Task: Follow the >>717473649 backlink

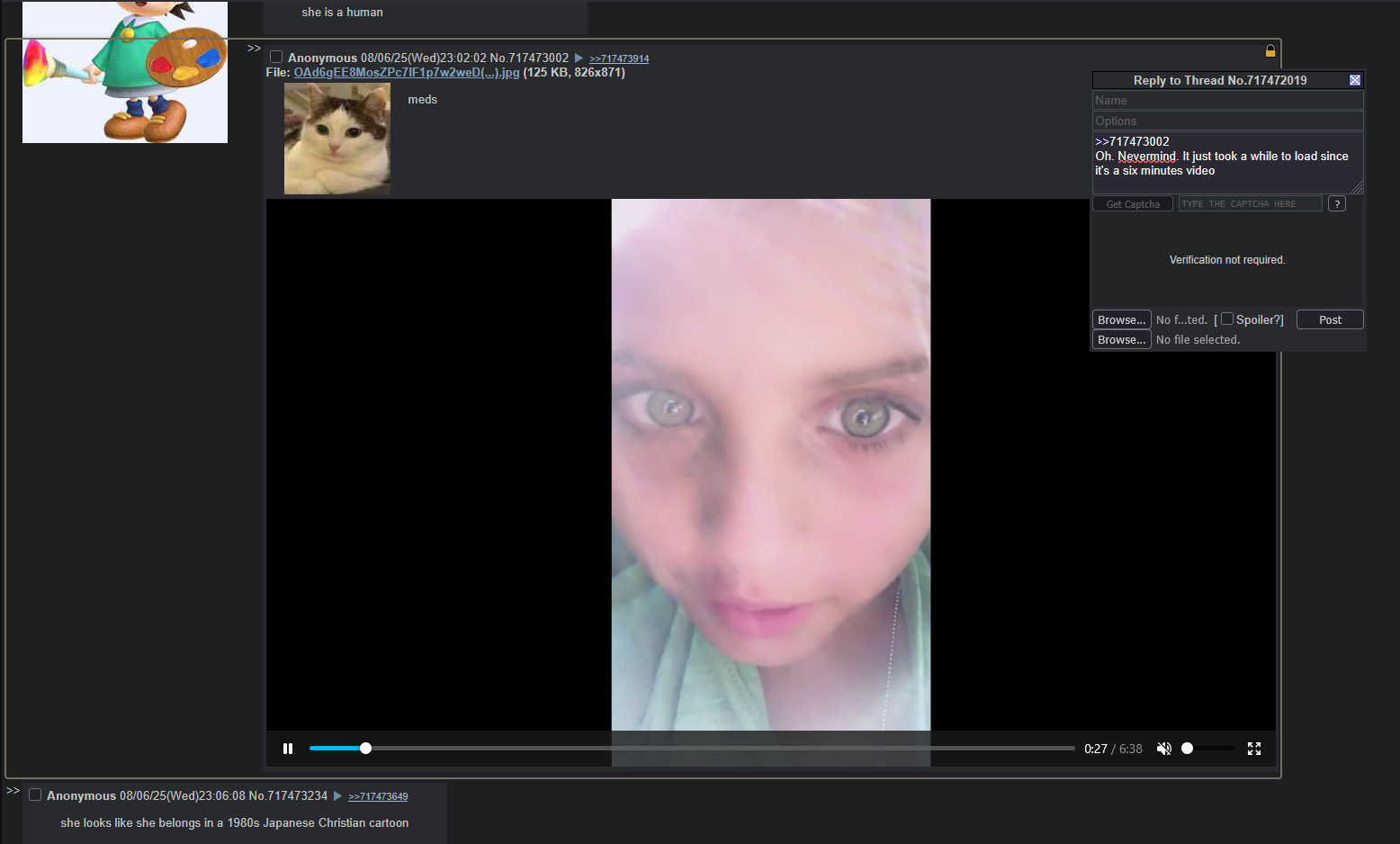Action: point(378,796)
